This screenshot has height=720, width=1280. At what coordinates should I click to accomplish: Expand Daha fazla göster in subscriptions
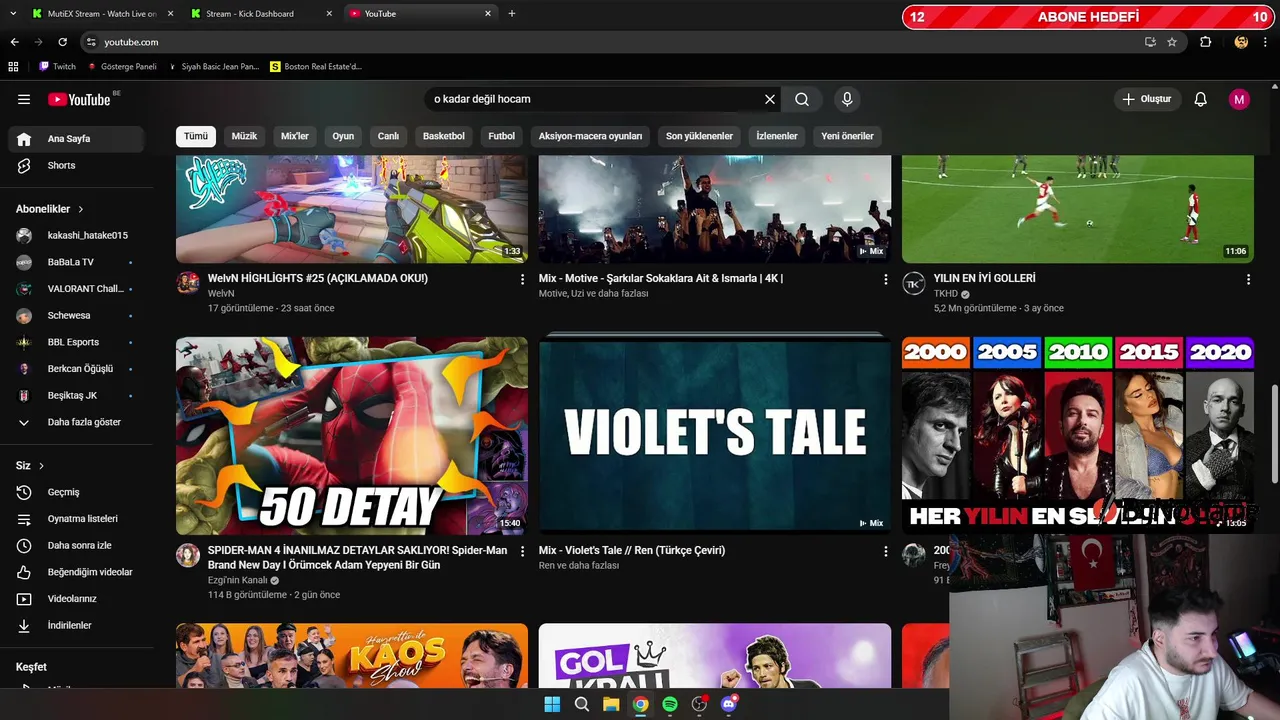tap(76, 422)
